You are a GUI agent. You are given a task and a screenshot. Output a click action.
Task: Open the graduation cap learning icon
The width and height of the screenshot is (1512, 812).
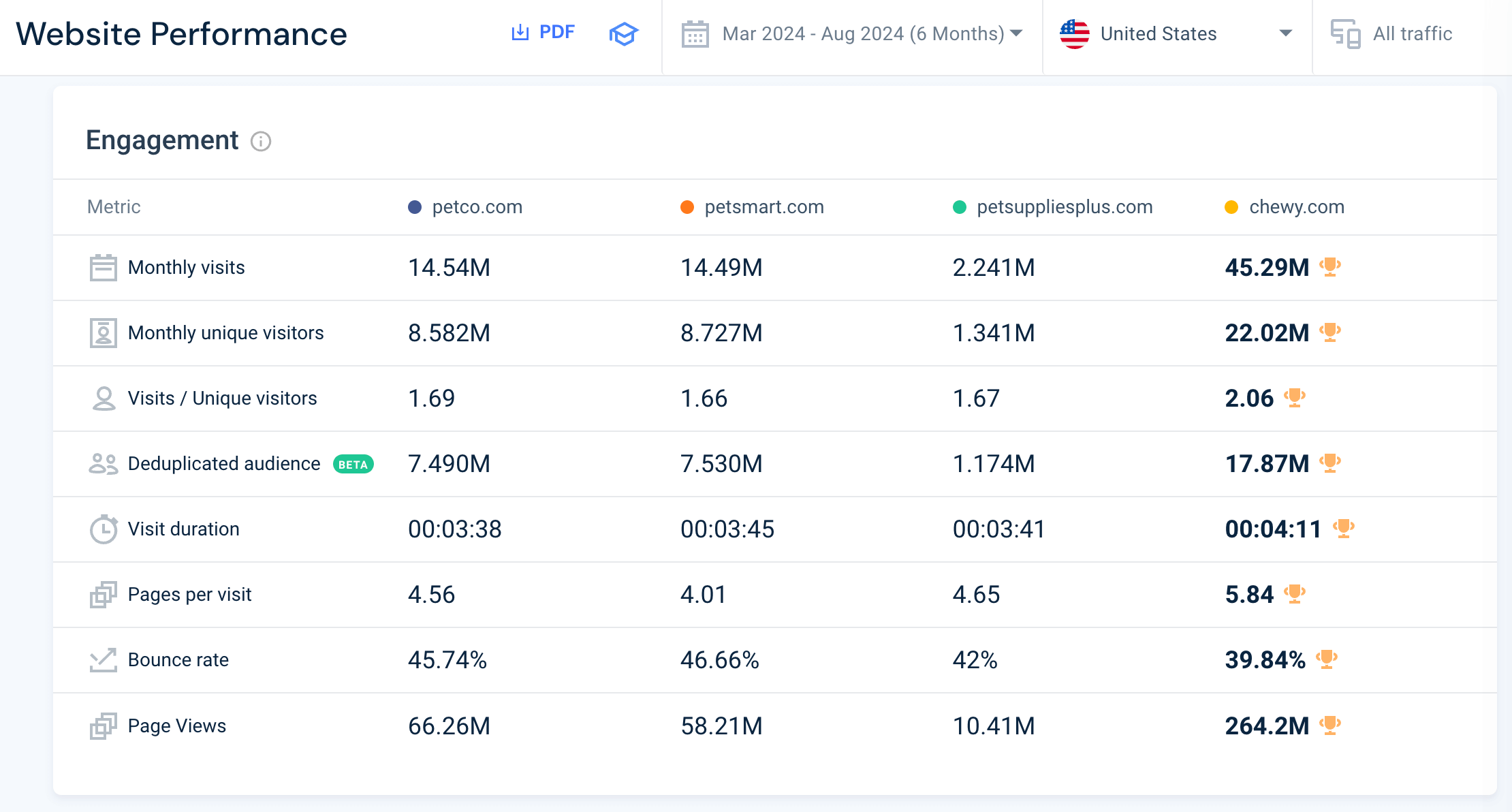tap(623, 33)
